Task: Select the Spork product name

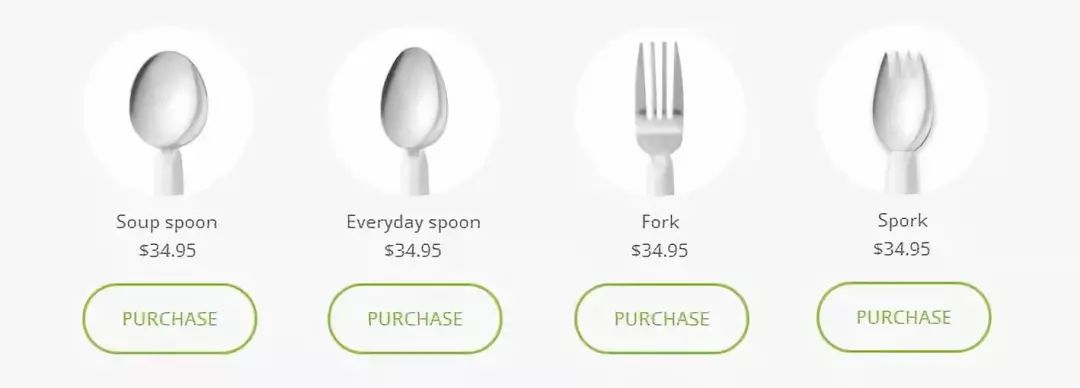Action: pos(902,221)
